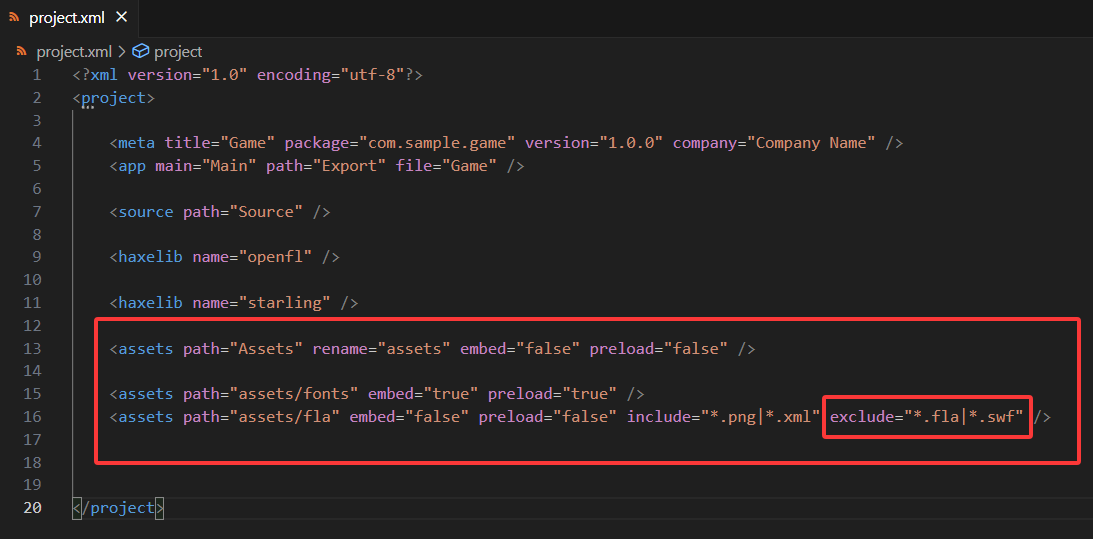Viewport: 1093px width, 539px height.
Task: Click the cube symbol icon in breadcrumbs
Action: coord(140,51)
